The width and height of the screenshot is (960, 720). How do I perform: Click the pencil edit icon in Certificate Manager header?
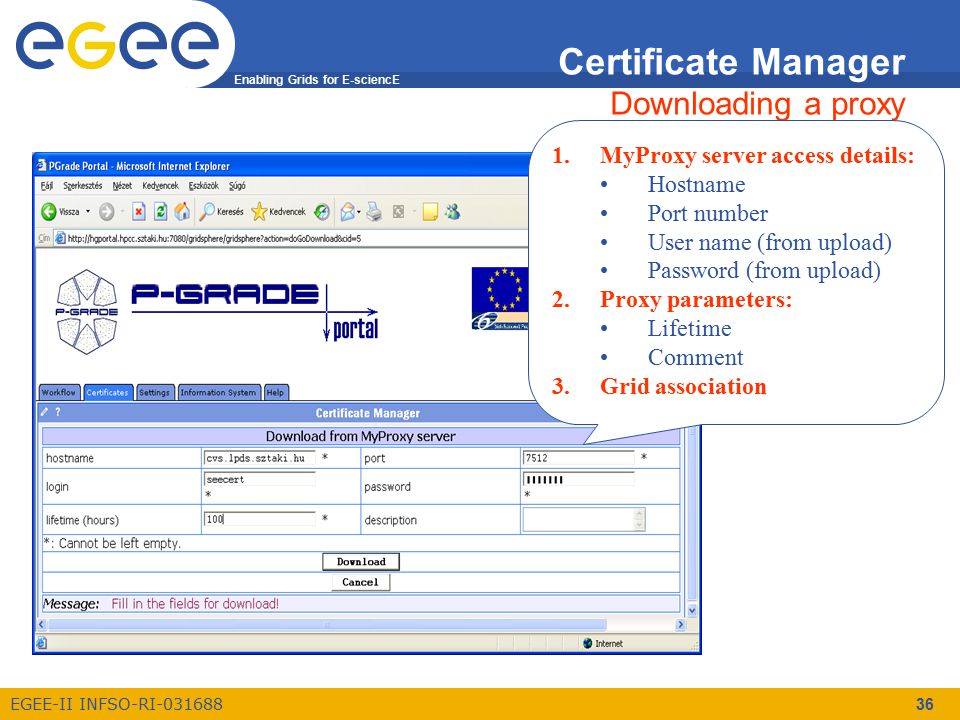(45, 412)
